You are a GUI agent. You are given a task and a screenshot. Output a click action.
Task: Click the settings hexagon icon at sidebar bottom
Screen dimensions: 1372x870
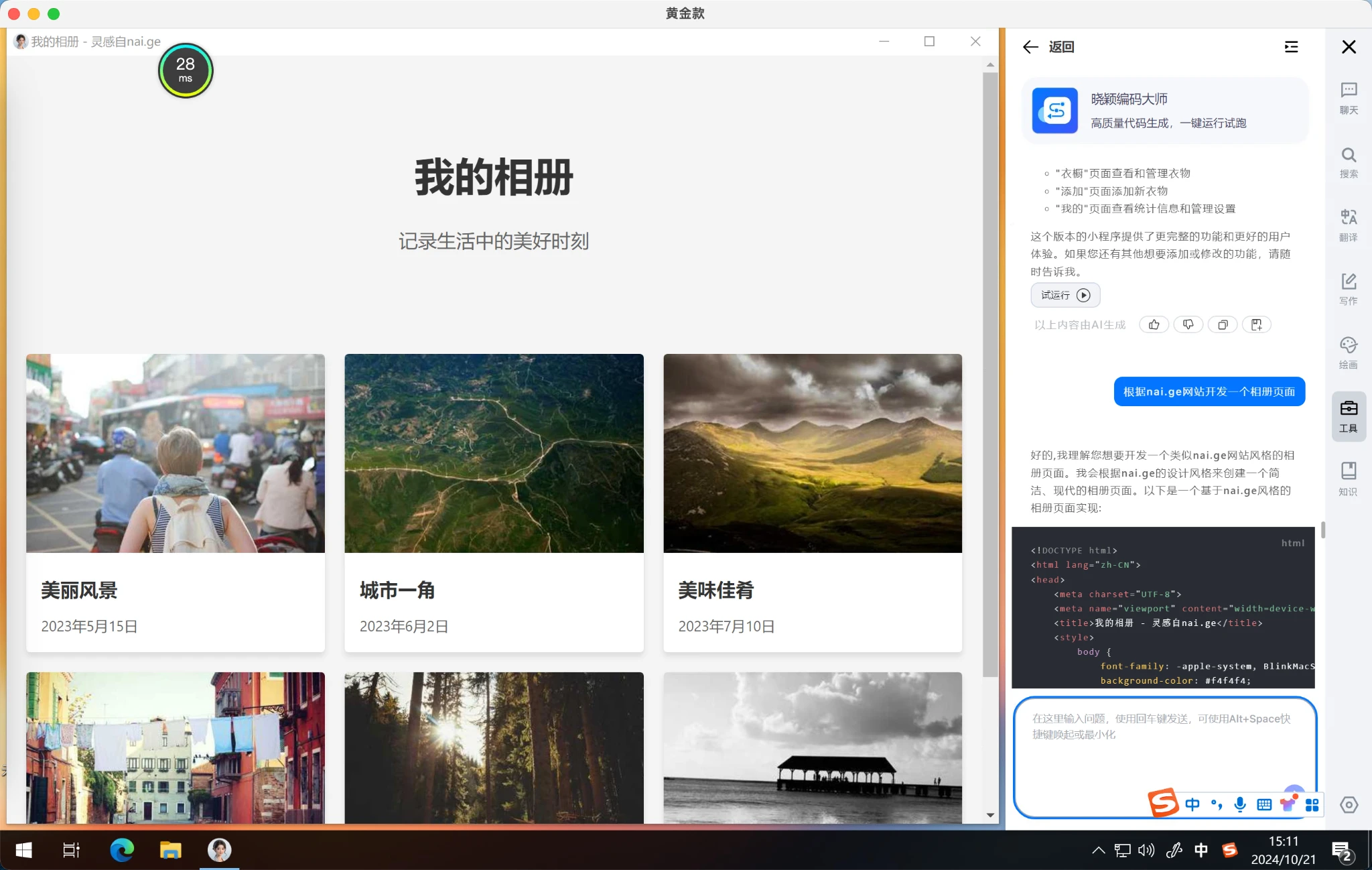click(1349, 805)
